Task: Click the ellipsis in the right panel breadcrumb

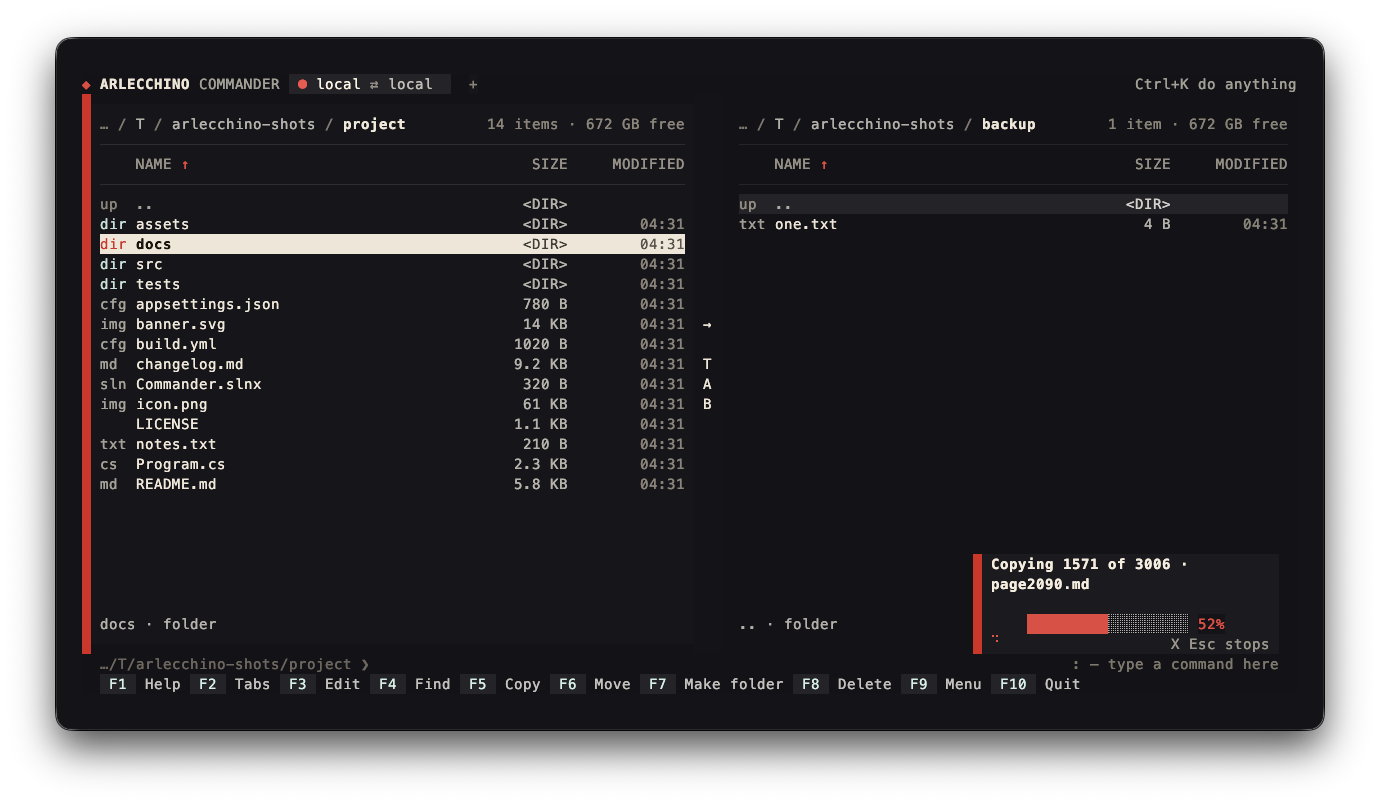Action: 744,124
